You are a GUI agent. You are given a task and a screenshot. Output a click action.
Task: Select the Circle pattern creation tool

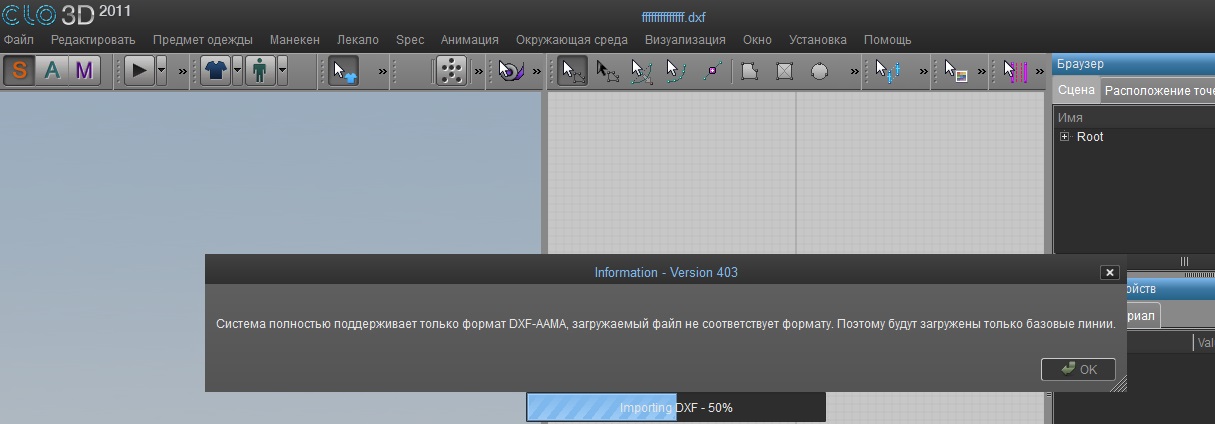pos(820,71)
